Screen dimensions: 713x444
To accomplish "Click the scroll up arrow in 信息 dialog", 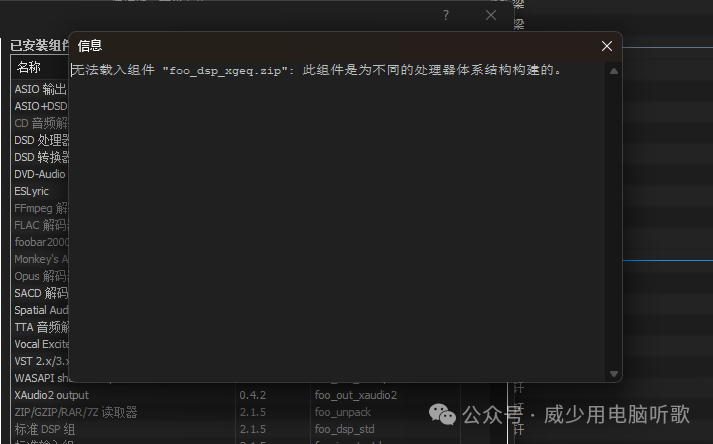I will pos(613,71).
